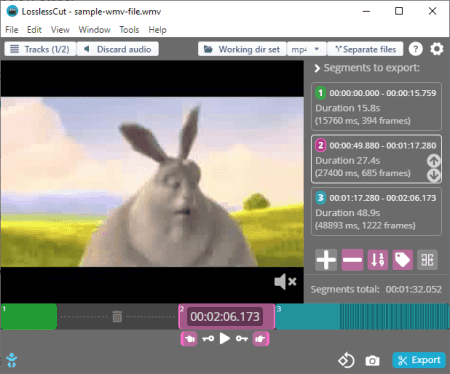Screen dimensions: 450x374
Task: Label segment using the tag icon
Action: (403, 260)
